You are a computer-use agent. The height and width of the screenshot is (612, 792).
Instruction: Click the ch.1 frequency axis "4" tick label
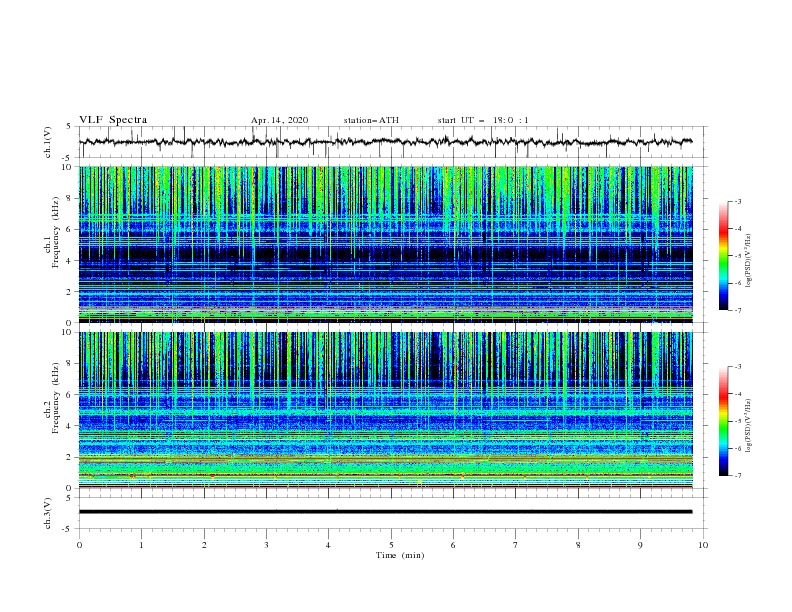(71, 261)
